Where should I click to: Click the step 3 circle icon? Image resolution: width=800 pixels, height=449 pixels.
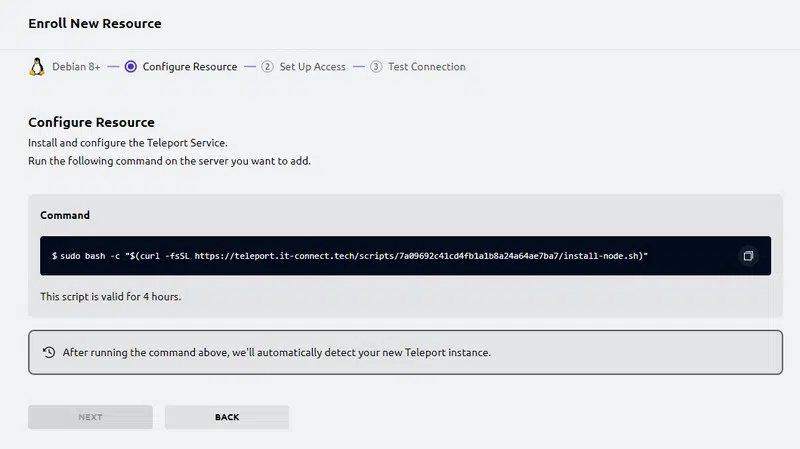coord(376,67)
